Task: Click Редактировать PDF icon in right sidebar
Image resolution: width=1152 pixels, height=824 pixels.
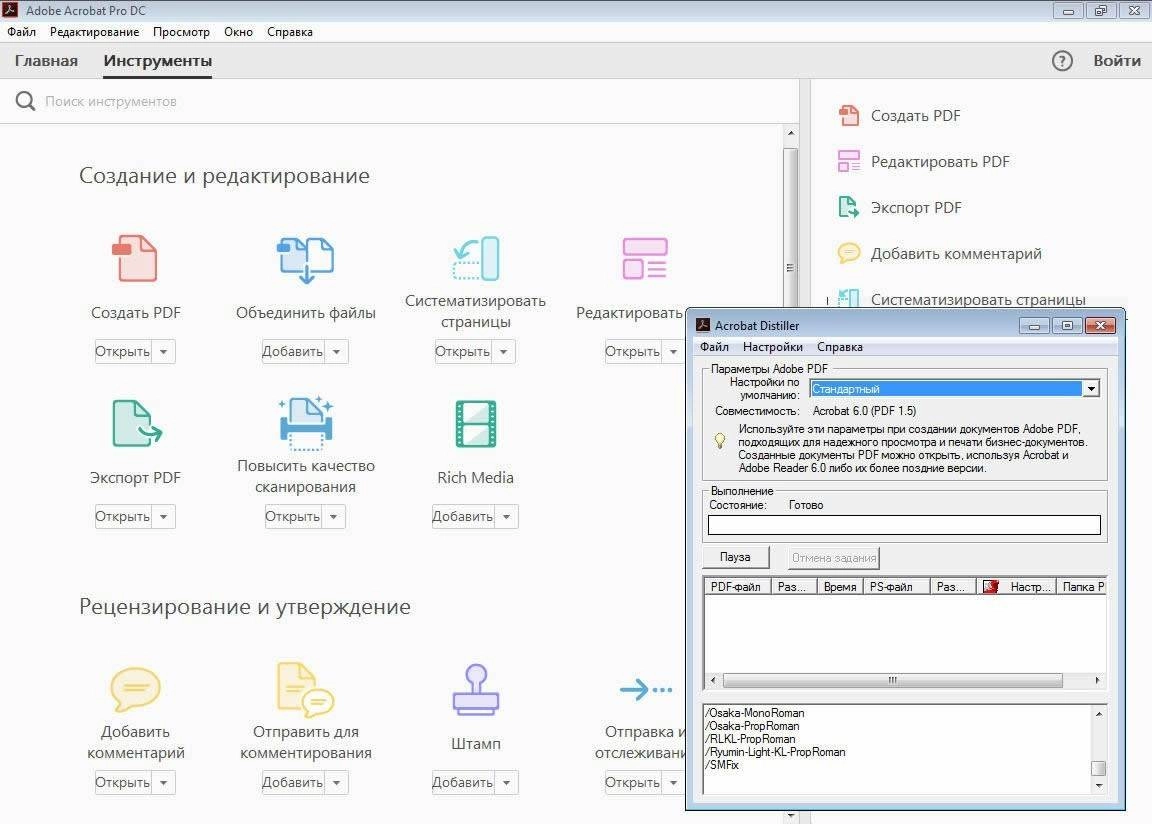Action: click(849, 162)
